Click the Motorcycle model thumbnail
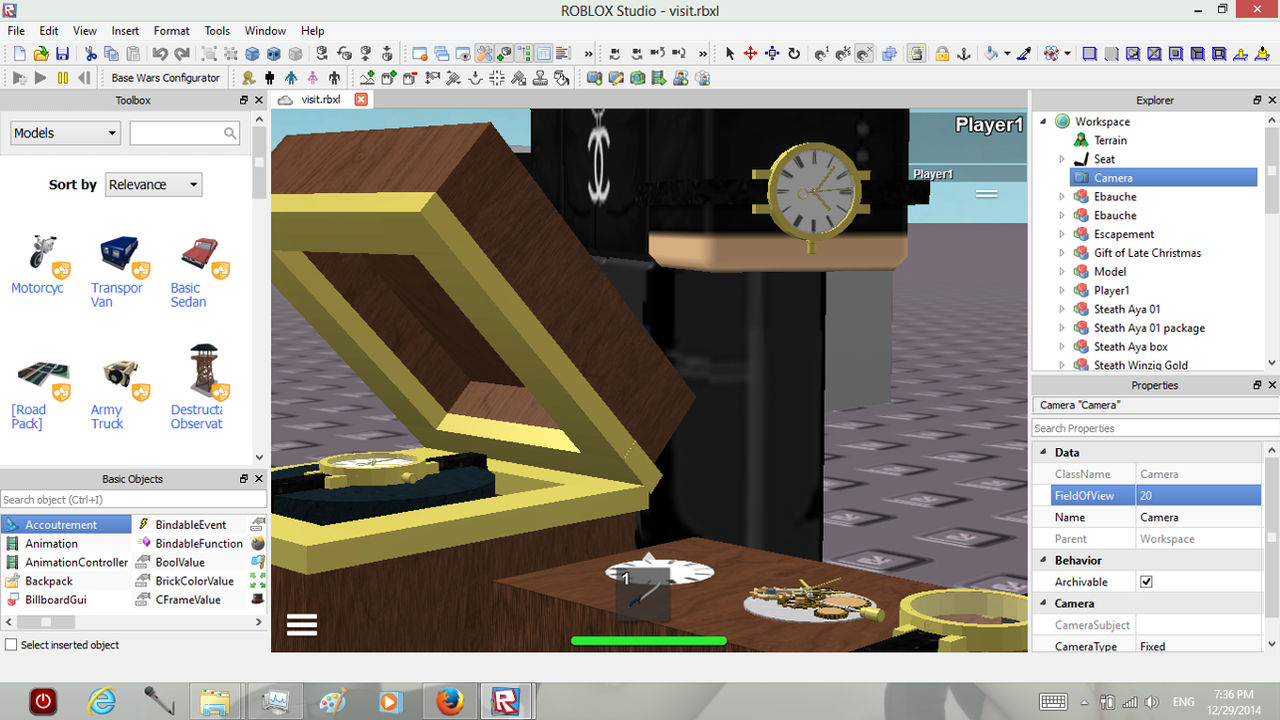The image size is (1280, 720). [x=41, y=252]
